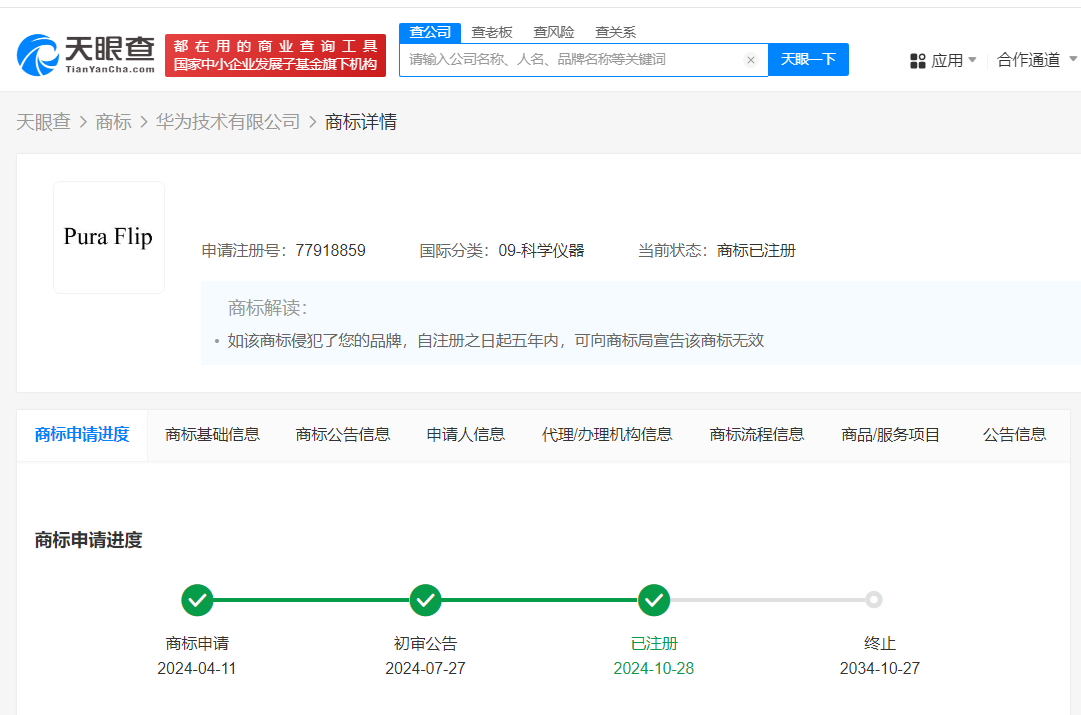Click the 商标 breadcrumb link
Viewport: 1081px width, 715px height.
[113, 122]
